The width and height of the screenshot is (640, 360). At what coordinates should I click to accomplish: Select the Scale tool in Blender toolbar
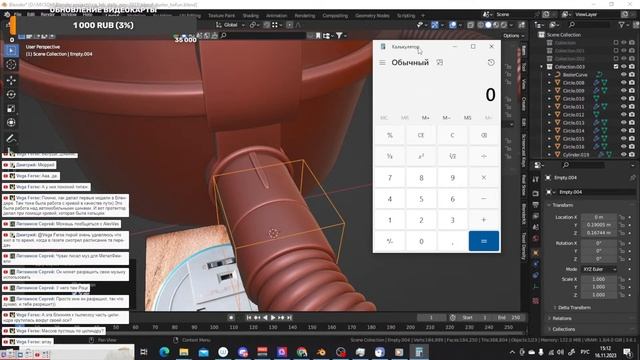tap(11, 109)
